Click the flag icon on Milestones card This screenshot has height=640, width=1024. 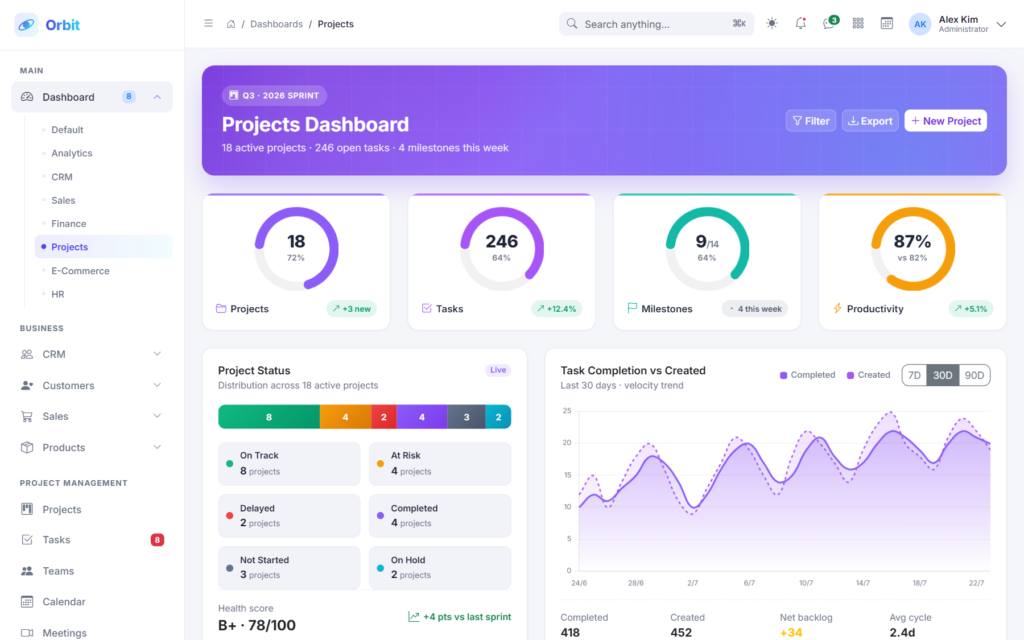pyautogui.click(x=632, y=308)
